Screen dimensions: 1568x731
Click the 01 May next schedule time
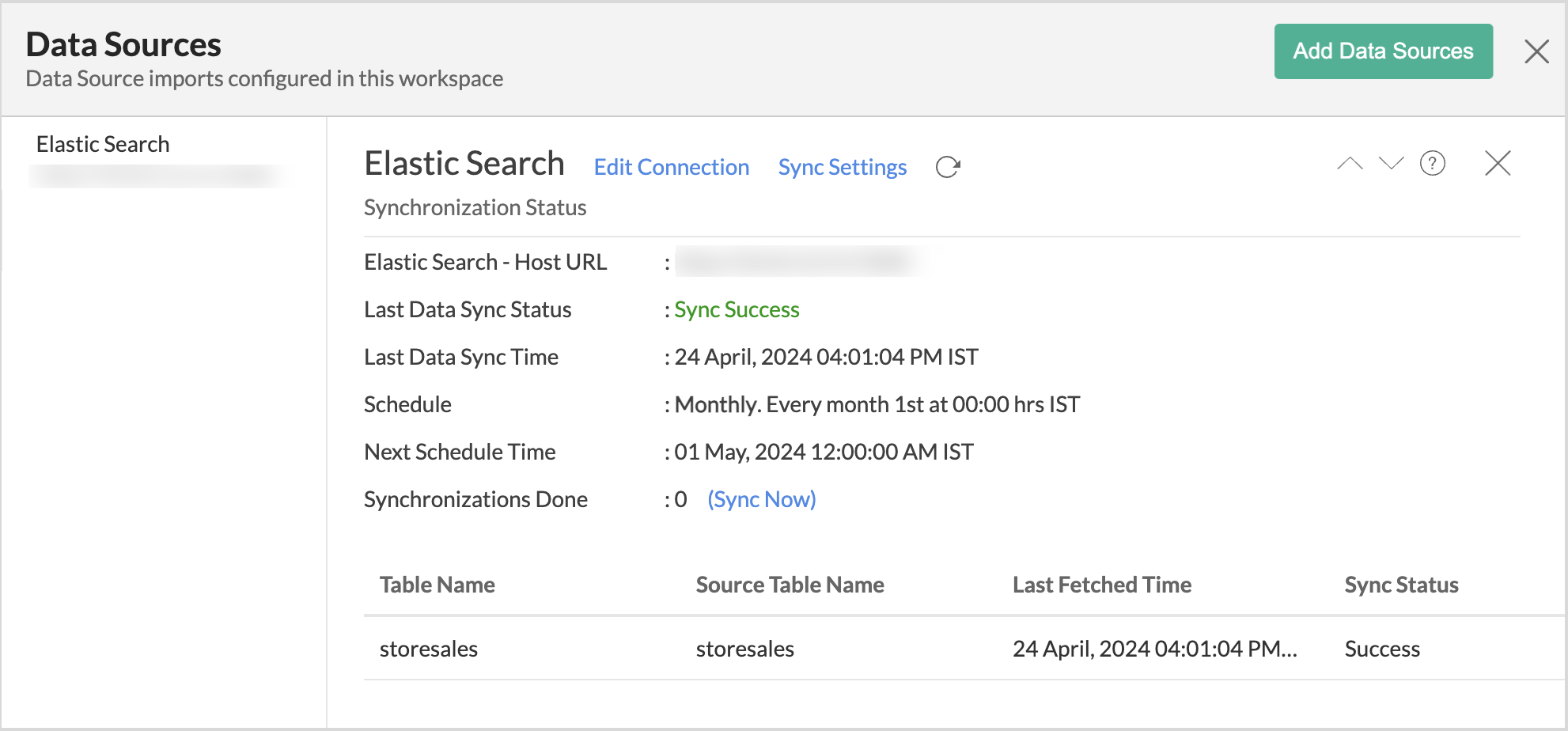pos(824,452)
